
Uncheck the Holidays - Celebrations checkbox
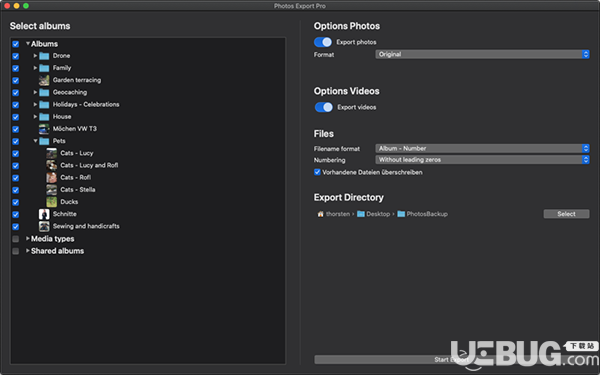point(16,105)
